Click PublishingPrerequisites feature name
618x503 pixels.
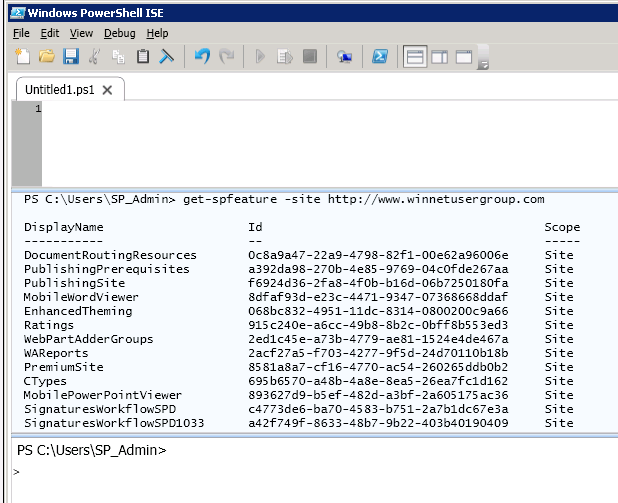point(106,269)
